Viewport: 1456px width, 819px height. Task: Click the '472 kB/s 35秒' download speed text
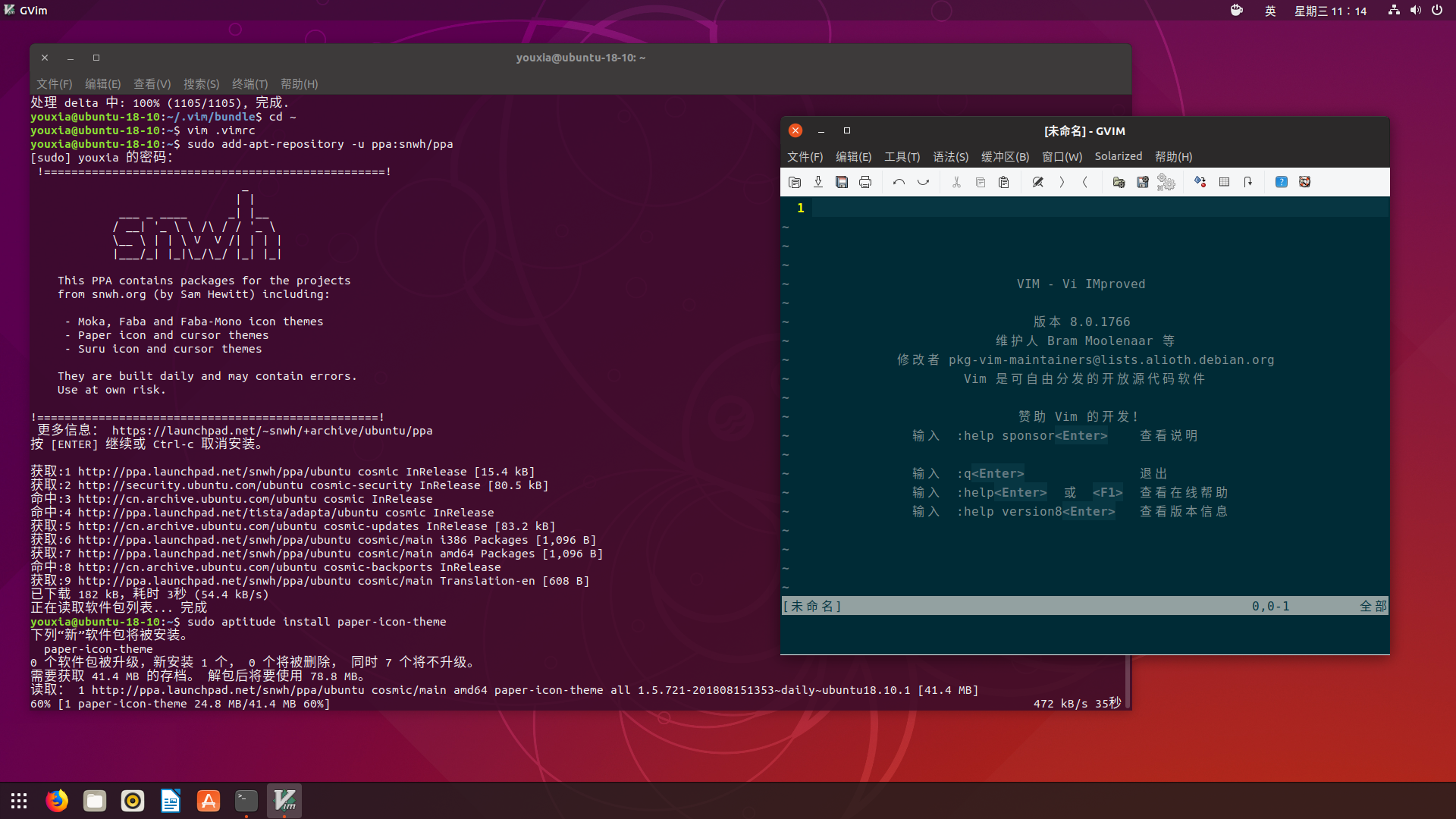[1077, 704]
